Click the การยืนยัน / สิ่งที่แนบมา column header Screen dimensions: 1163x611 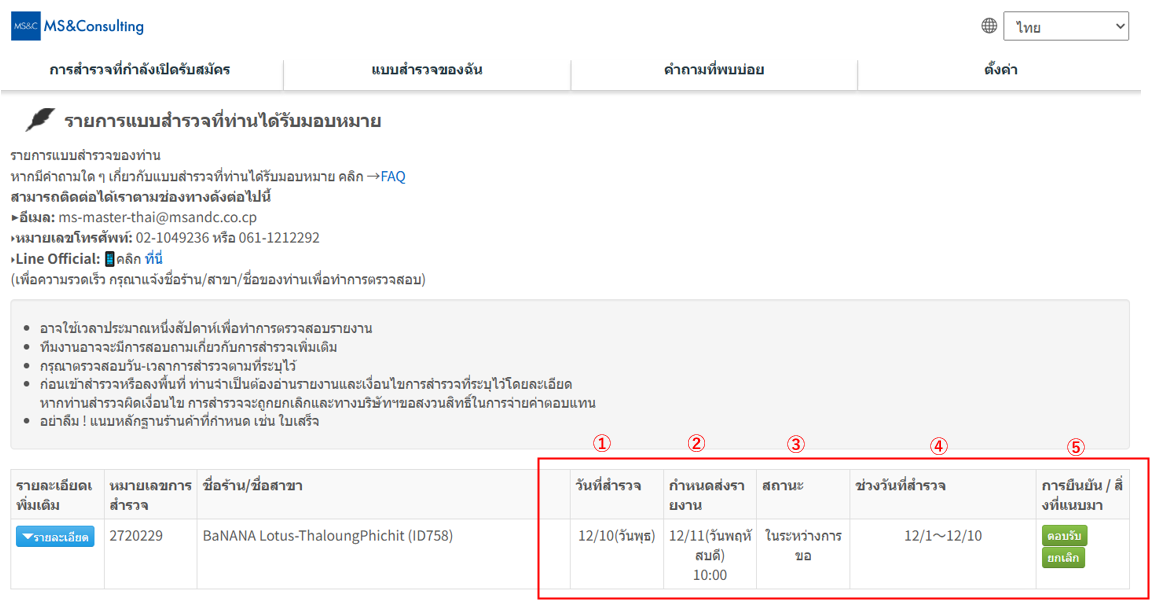pyautogui.click(x=1082, y=495)
